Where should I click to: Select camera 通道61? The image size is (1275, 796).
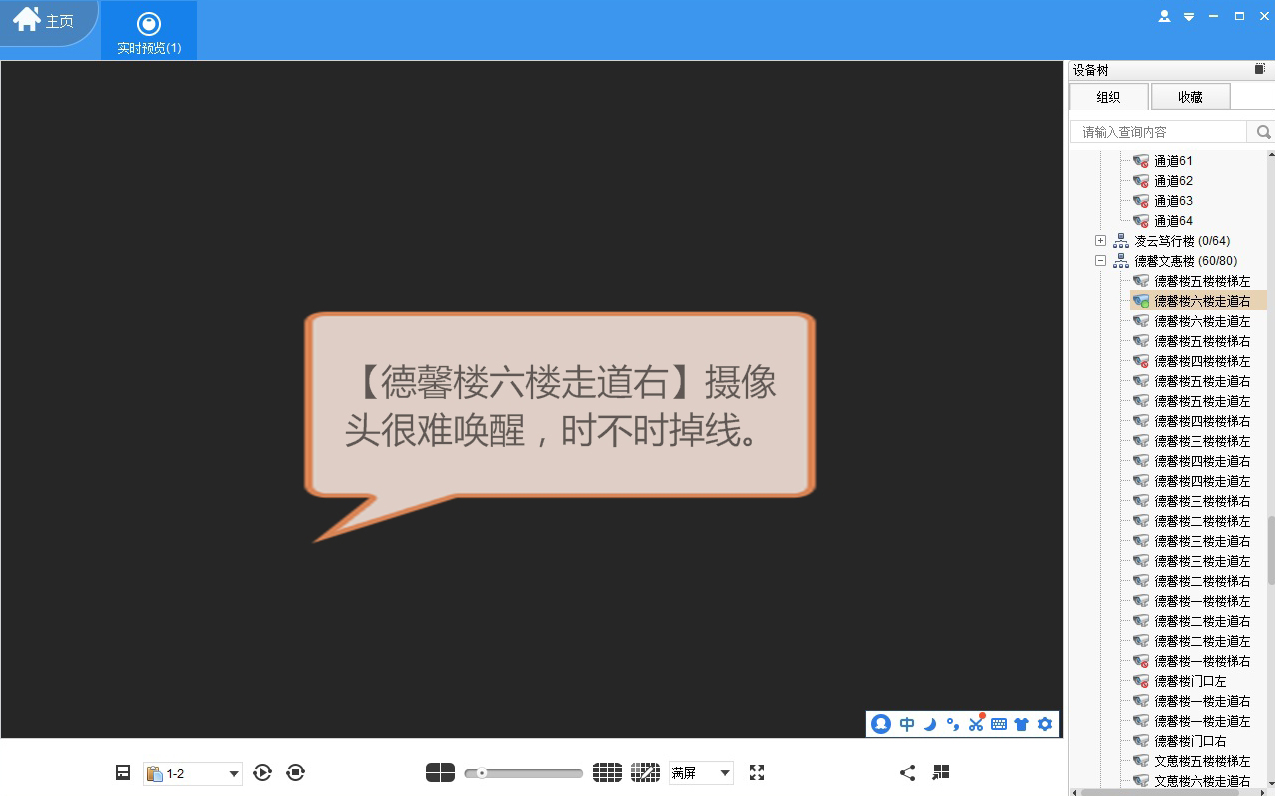pyautogui.click(x=1173, y=161)
